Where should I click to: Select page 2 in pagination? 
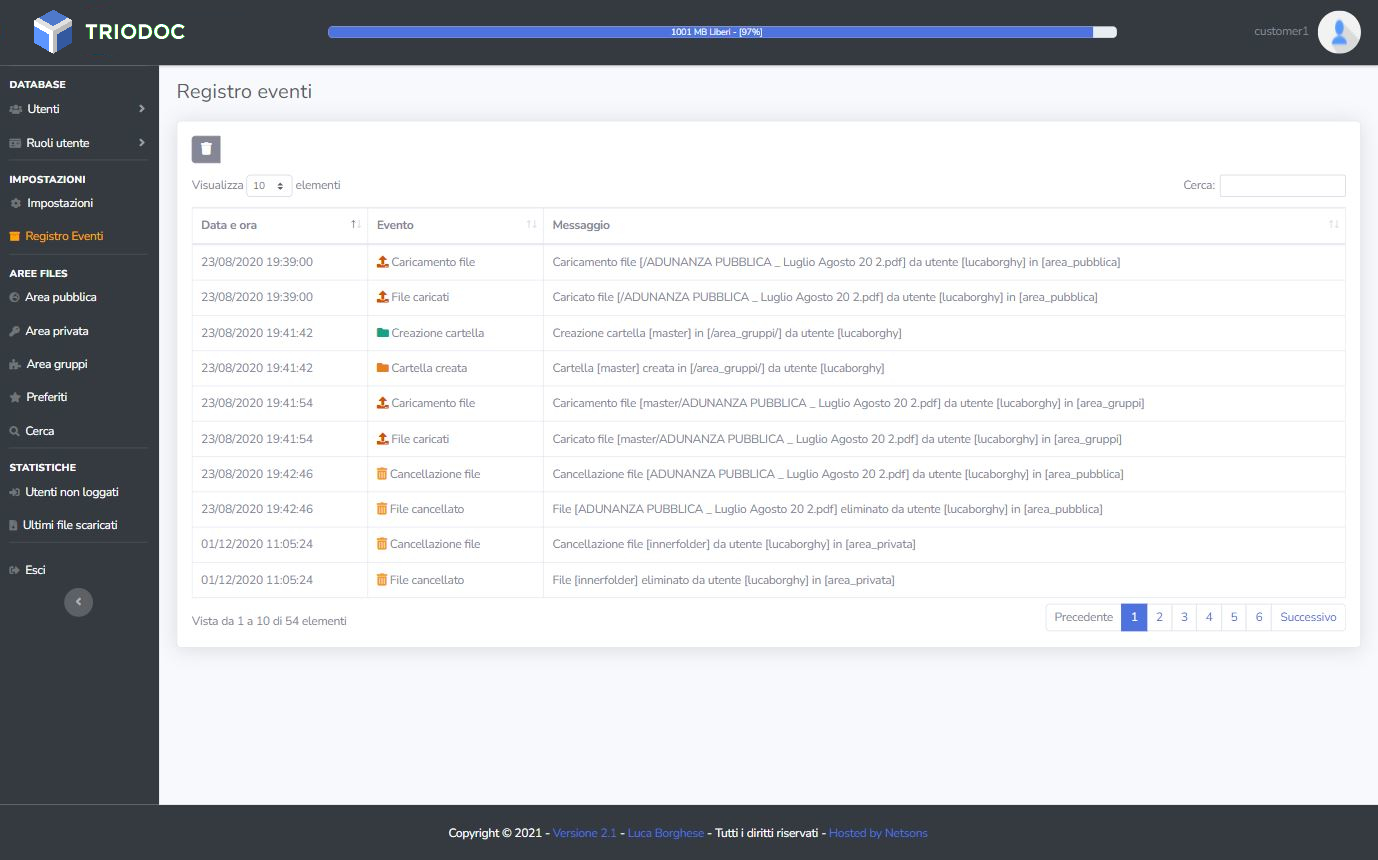pyautogui.click(x=1159, y=617)
